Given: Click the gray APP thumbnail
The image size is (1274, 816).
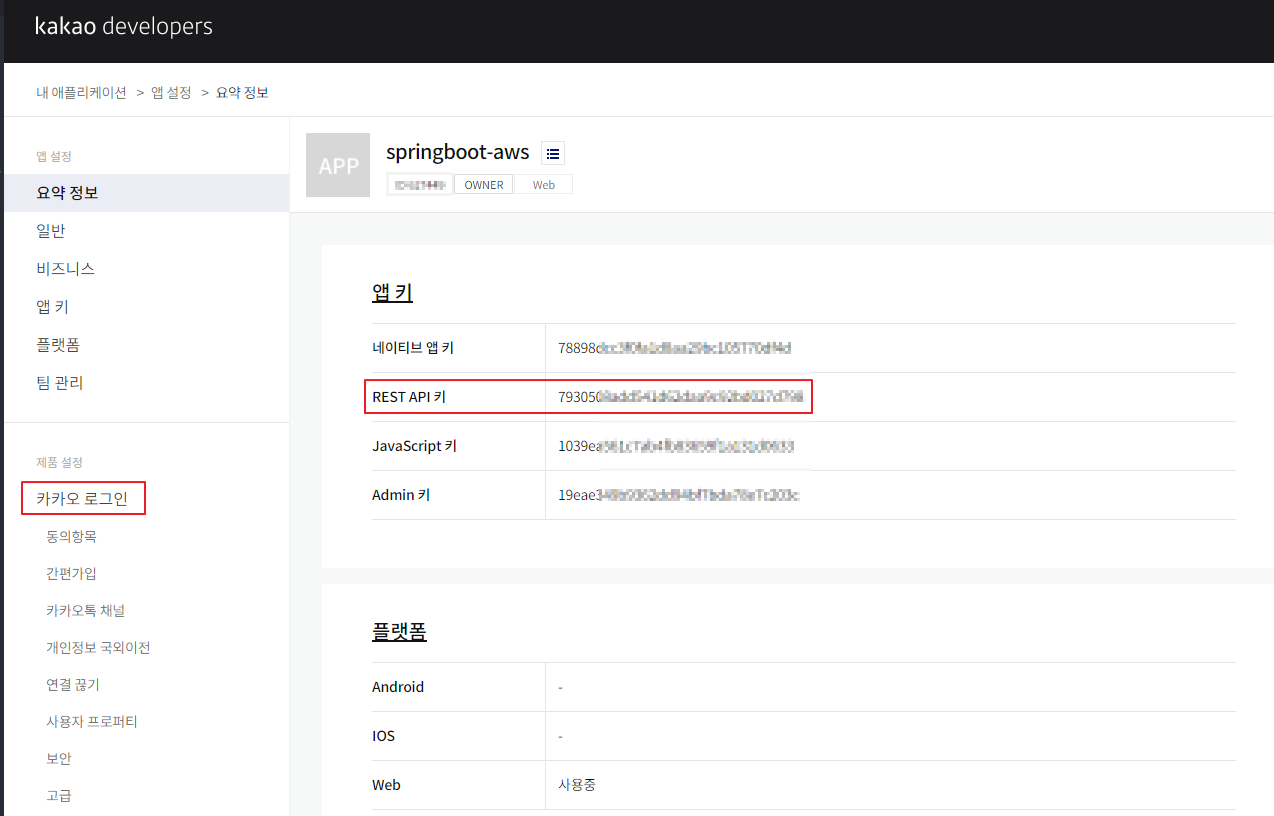Looking at the screenshot, I should click(x=338, y=165).
